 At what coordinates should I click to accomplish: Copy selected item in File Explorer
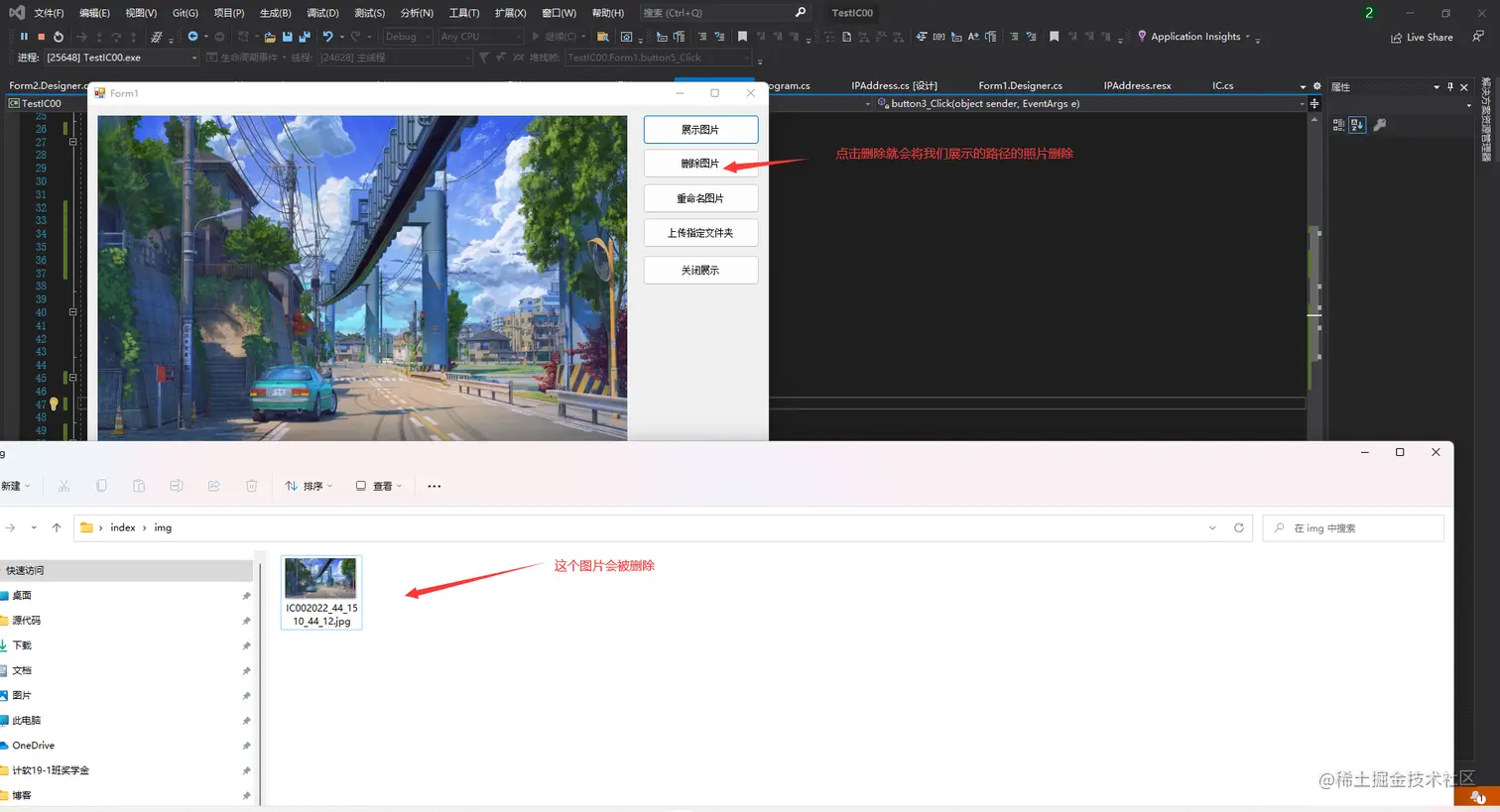tap(101, 486)
